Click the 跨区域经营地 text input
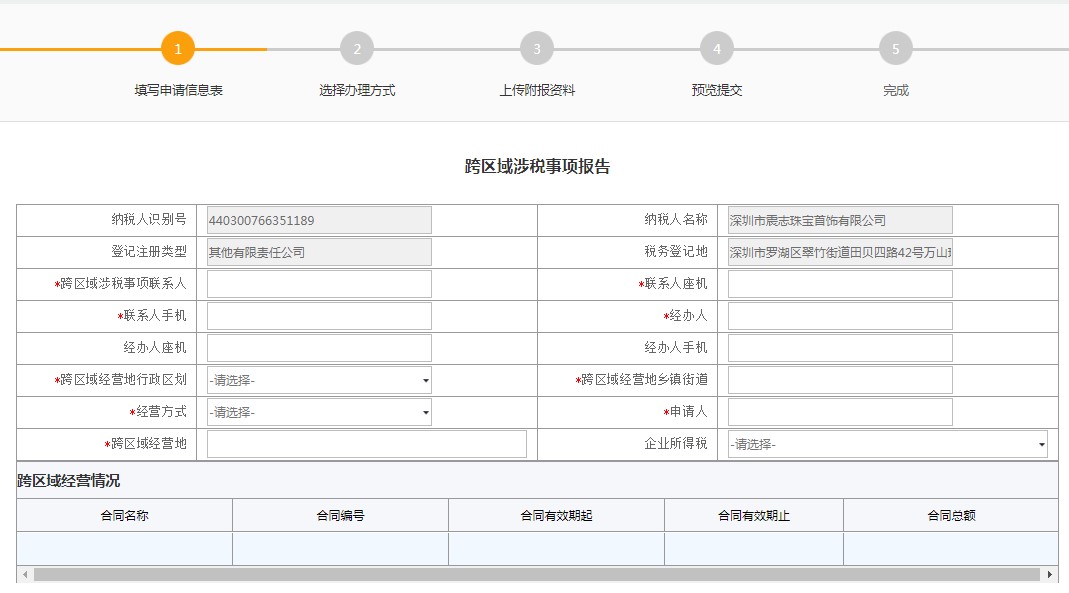 point(366,444)
